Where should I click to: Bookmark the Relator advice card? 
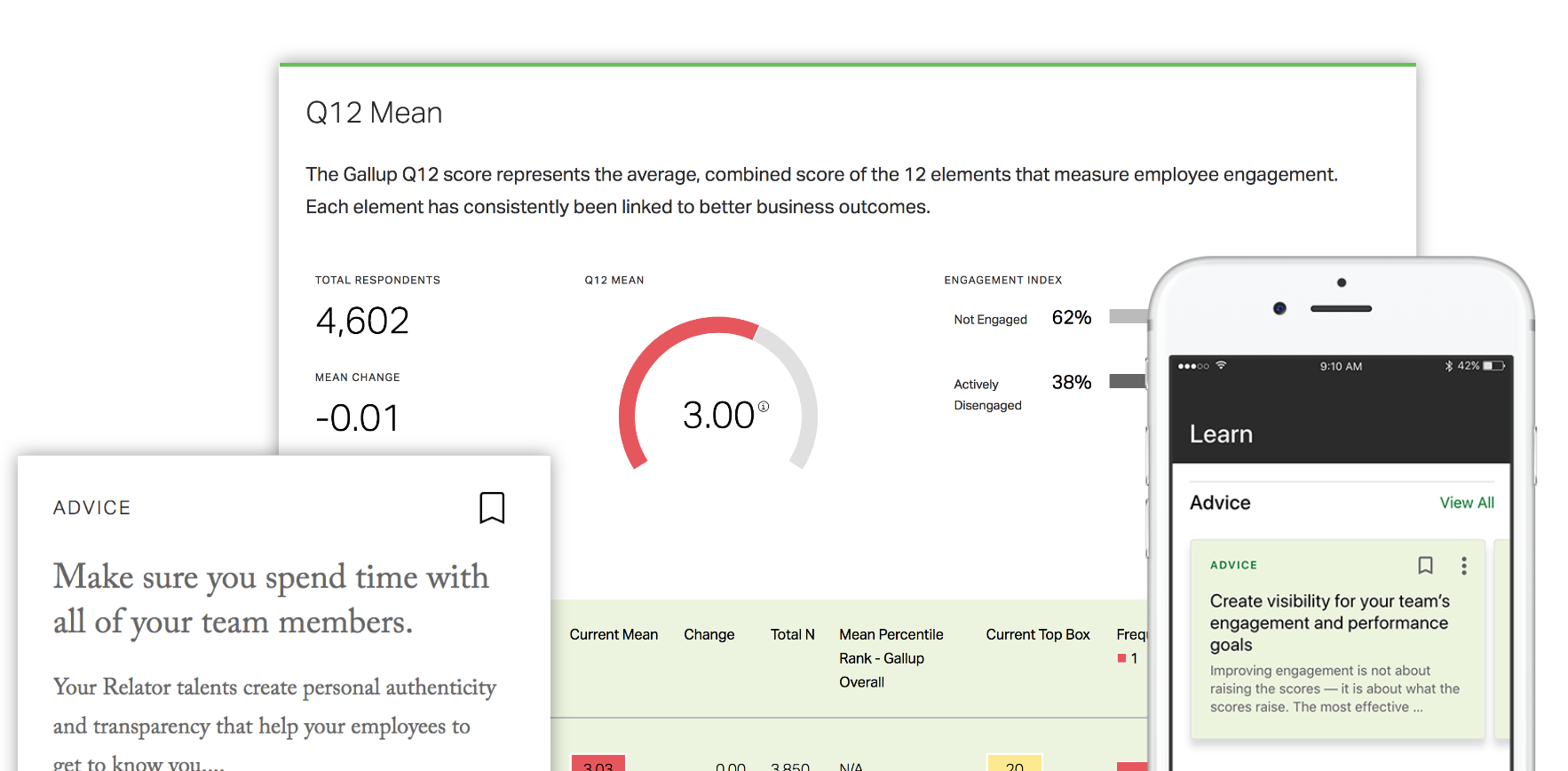point(492,508)
